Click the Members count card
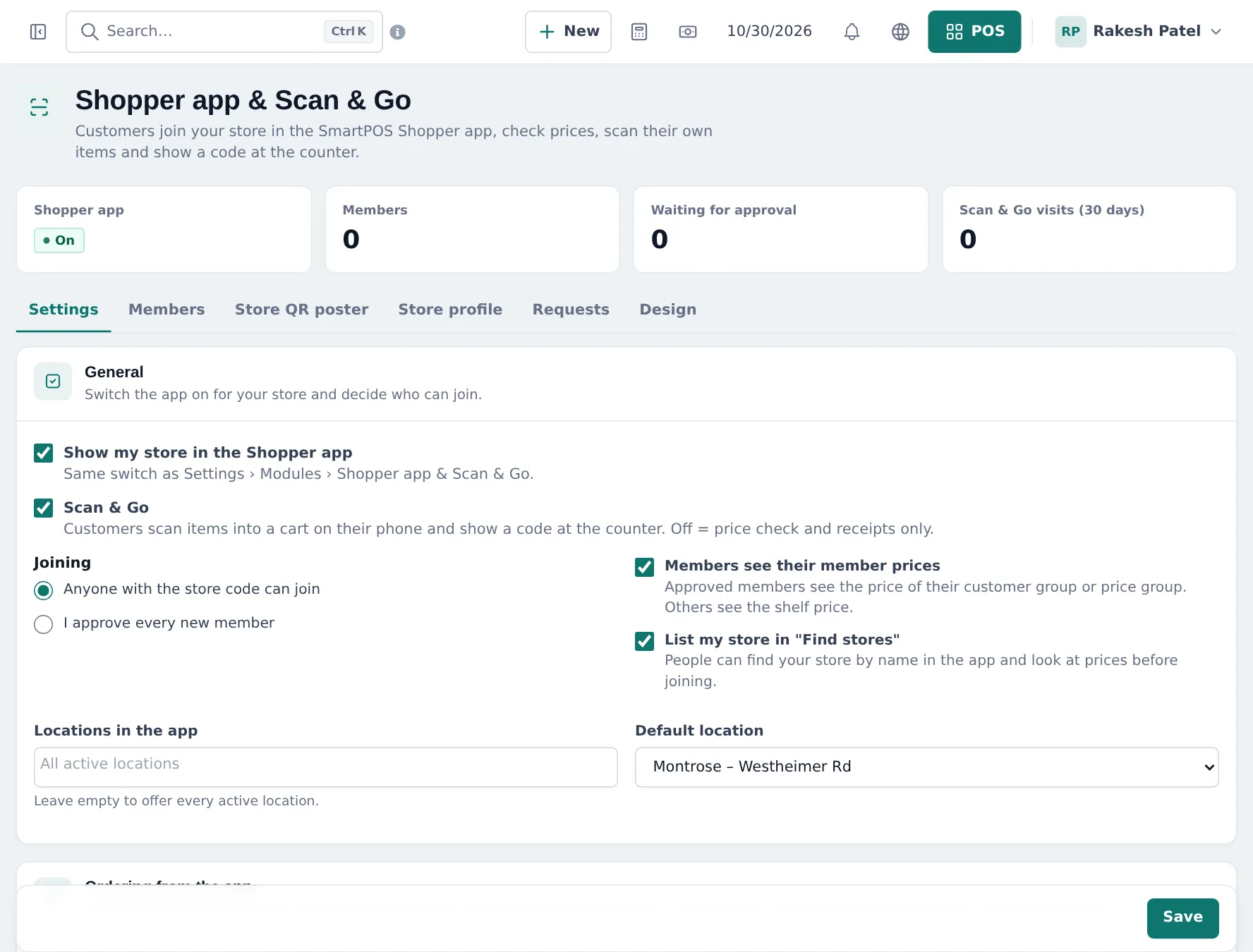Screen dimensions: 1253x952 473,229
